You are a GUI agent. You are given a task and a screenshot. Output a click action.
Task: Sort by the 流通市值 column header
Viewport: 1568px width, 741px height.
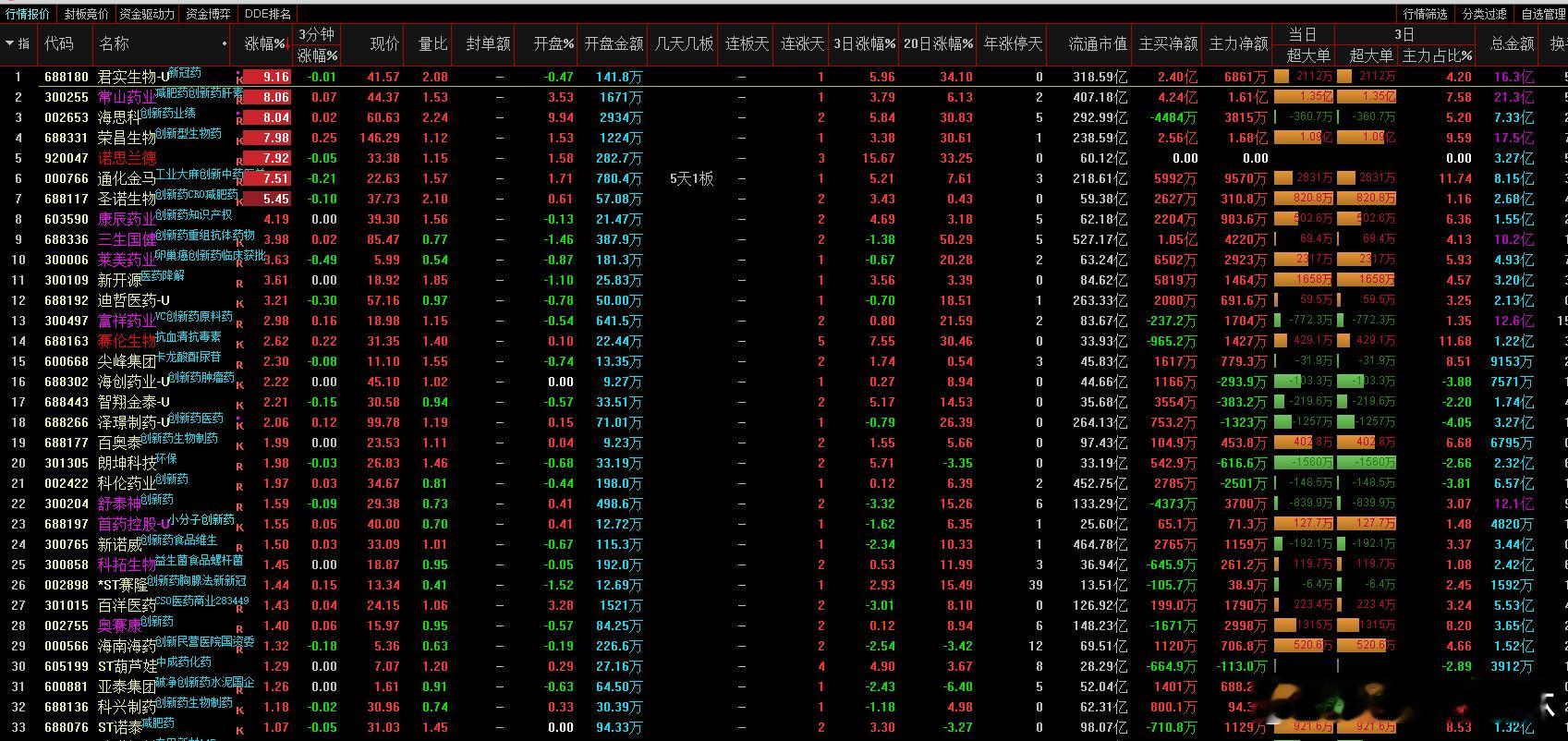(x=1098, y=43)
